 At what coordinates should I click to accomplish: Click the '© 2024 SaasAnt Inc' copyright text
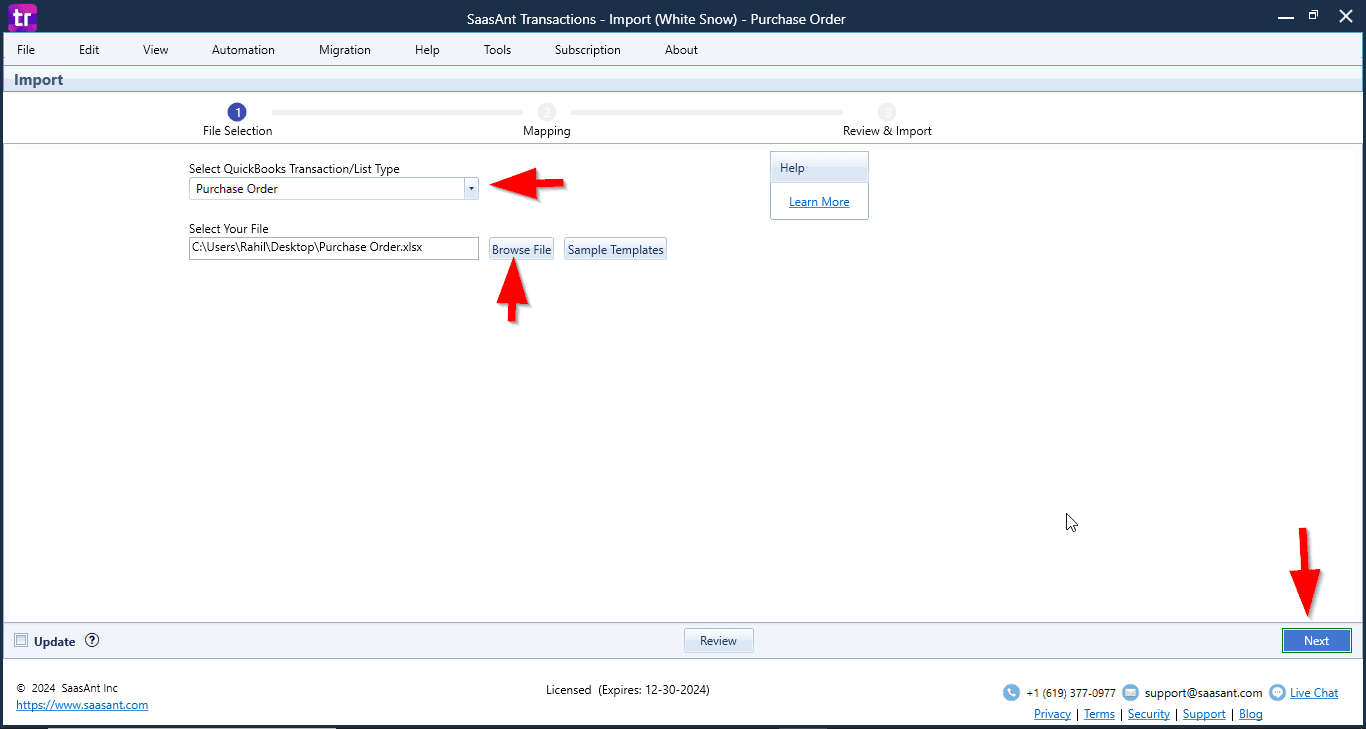click(67, 688)
